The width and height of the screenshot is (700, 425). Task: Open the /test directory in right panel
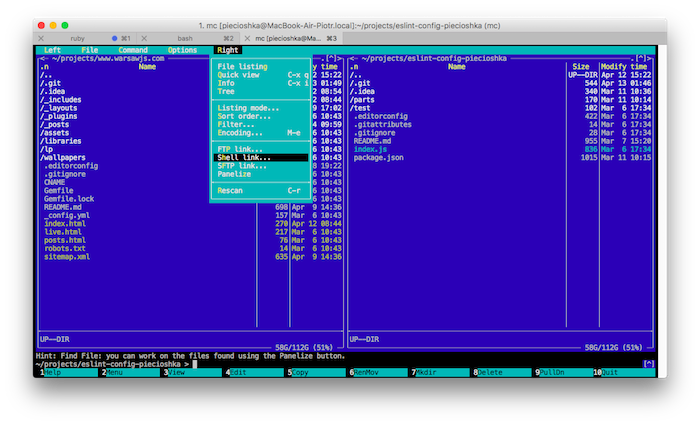click(x=360, y=107)
